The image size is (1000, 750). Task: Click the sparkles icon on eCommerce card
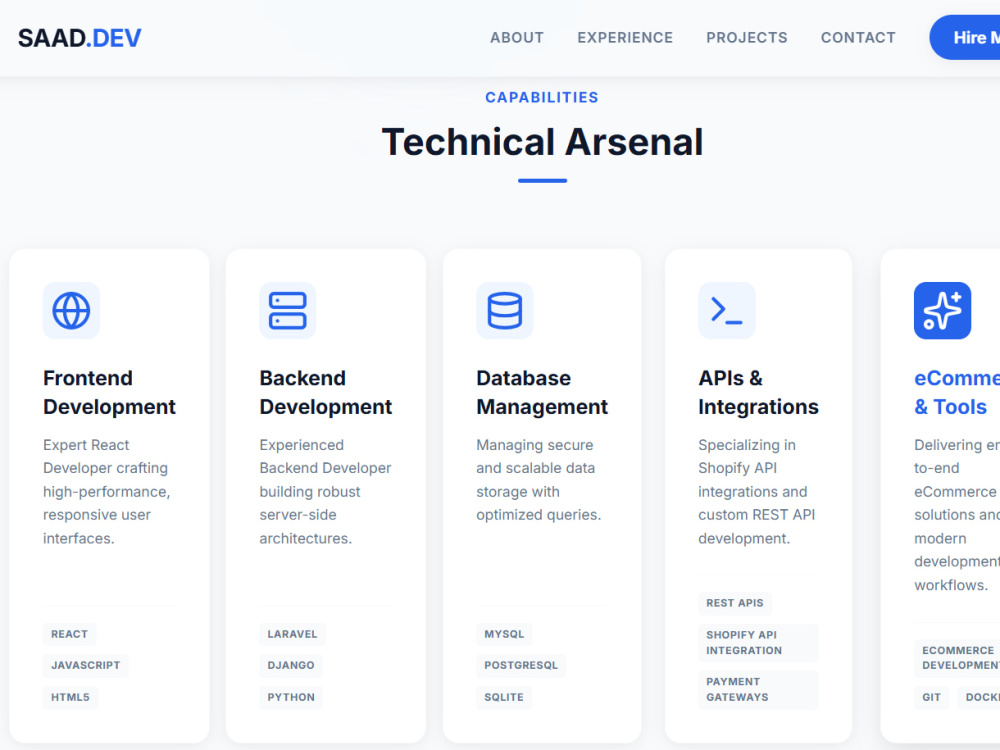(942, 311)
